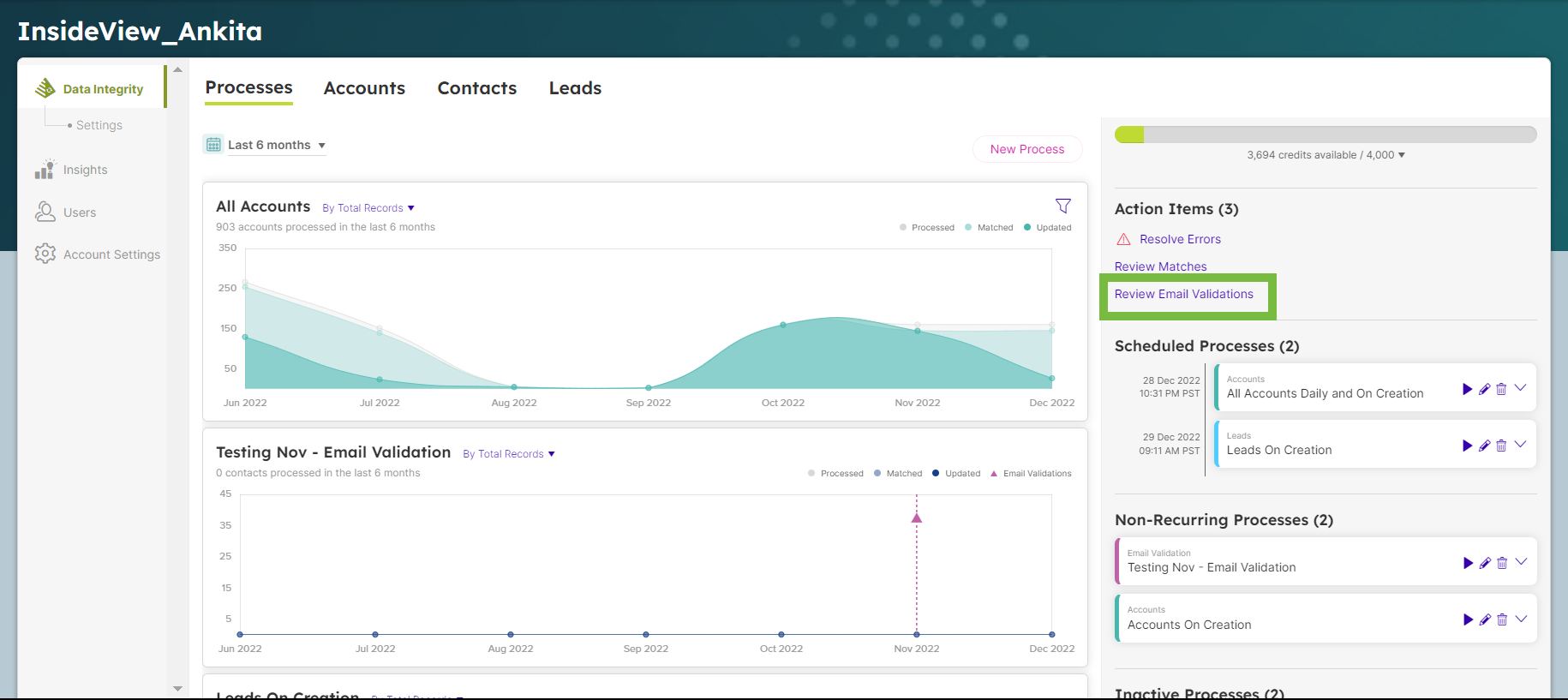Open Account Settings in the sidebar
Screen dimensions: 1568x700
tap(111, 254)
